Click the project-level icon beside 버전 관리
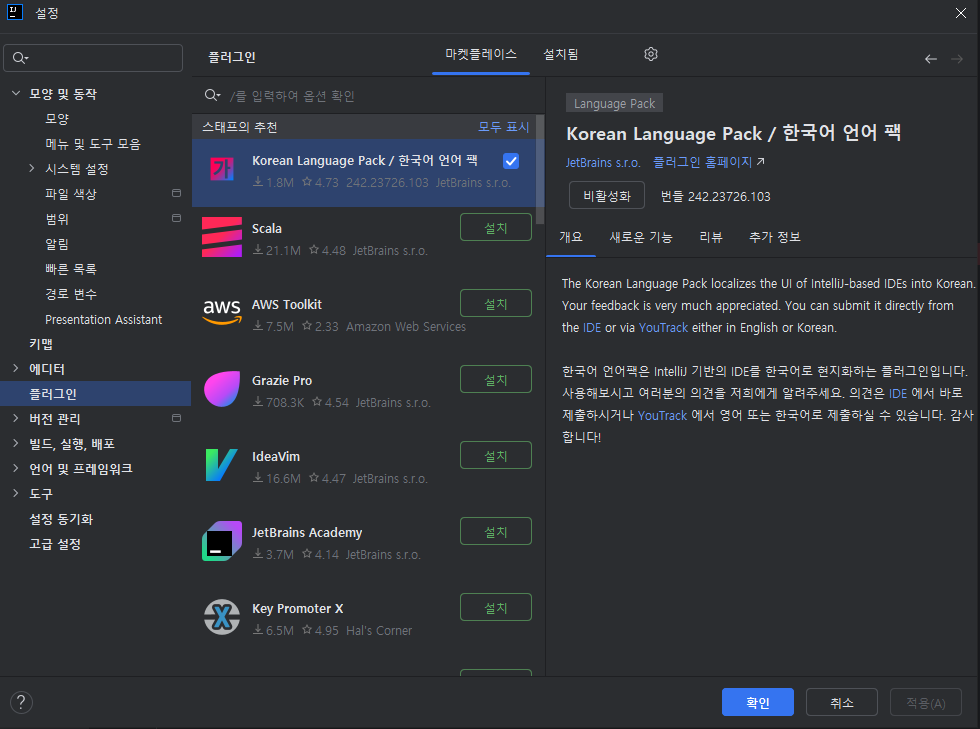This screenshot has width=980, height=729. pos(176,418)
